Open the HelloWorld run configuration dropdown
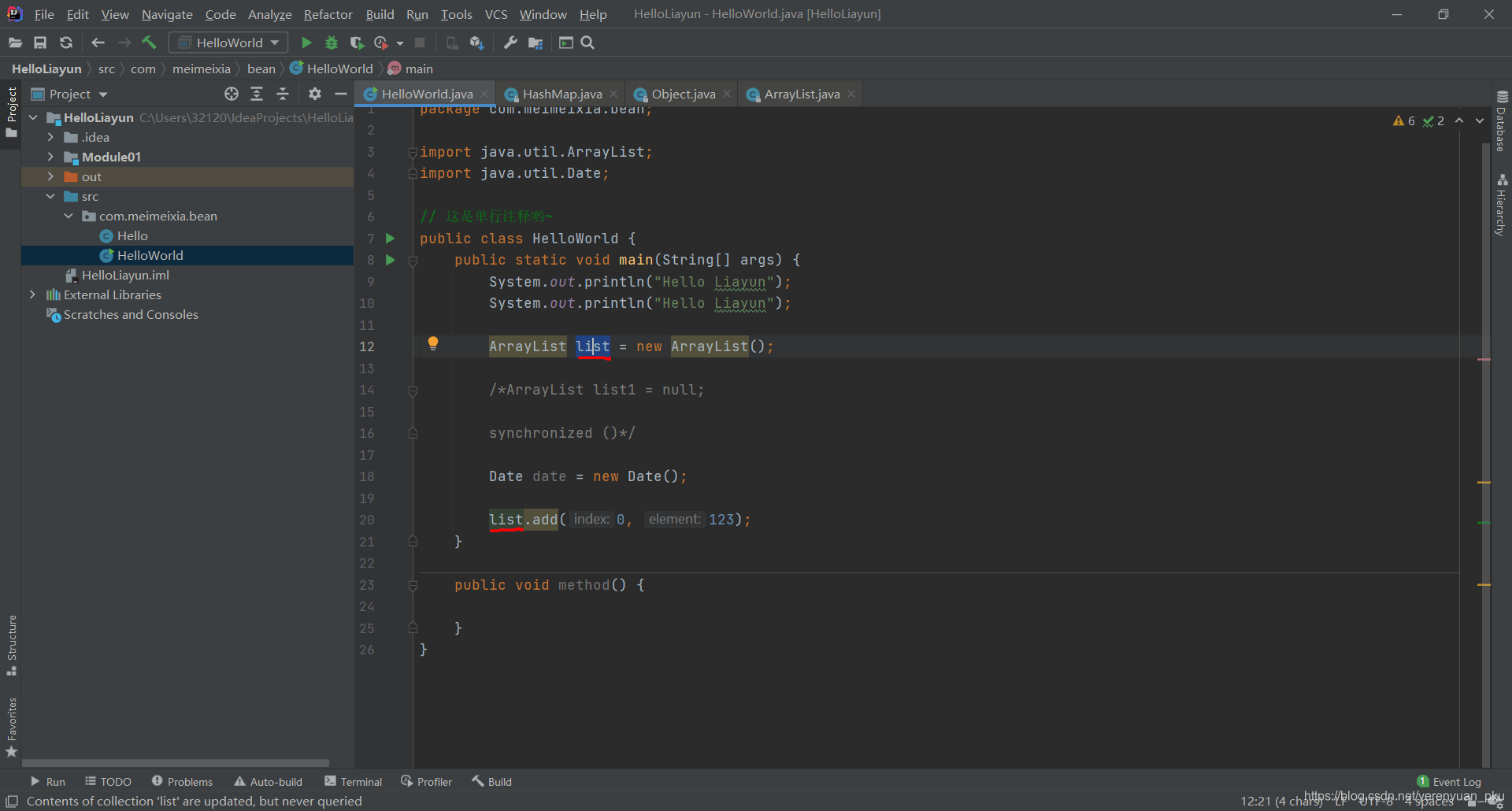This screenshot has width=1512, height=811. tap(229, 43)
